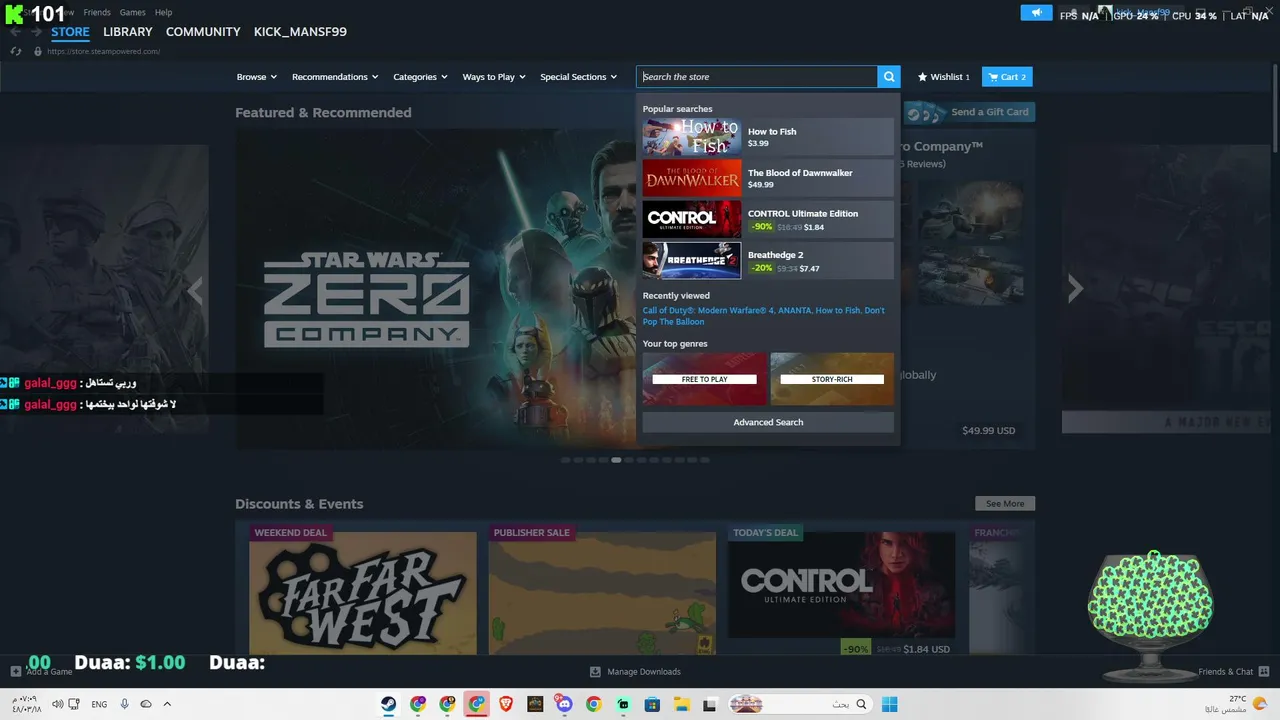Click the Manage Downloads label
1280x720 pixels.
click(x=644, y=672)
